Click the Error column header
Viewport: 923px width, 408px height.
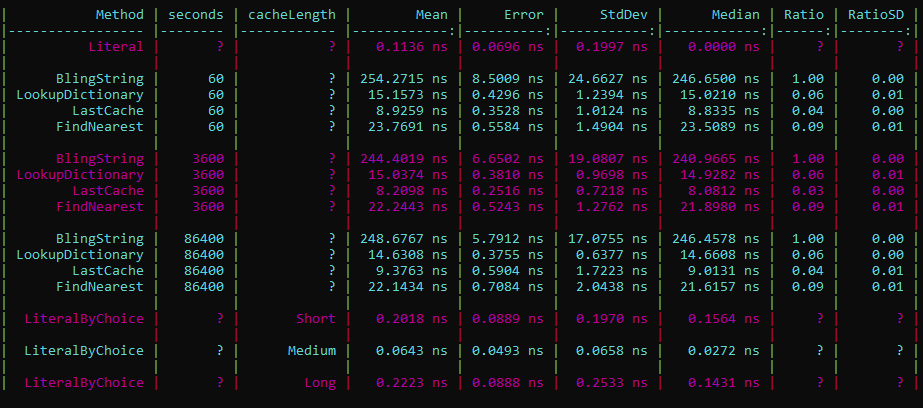point(524,15)
